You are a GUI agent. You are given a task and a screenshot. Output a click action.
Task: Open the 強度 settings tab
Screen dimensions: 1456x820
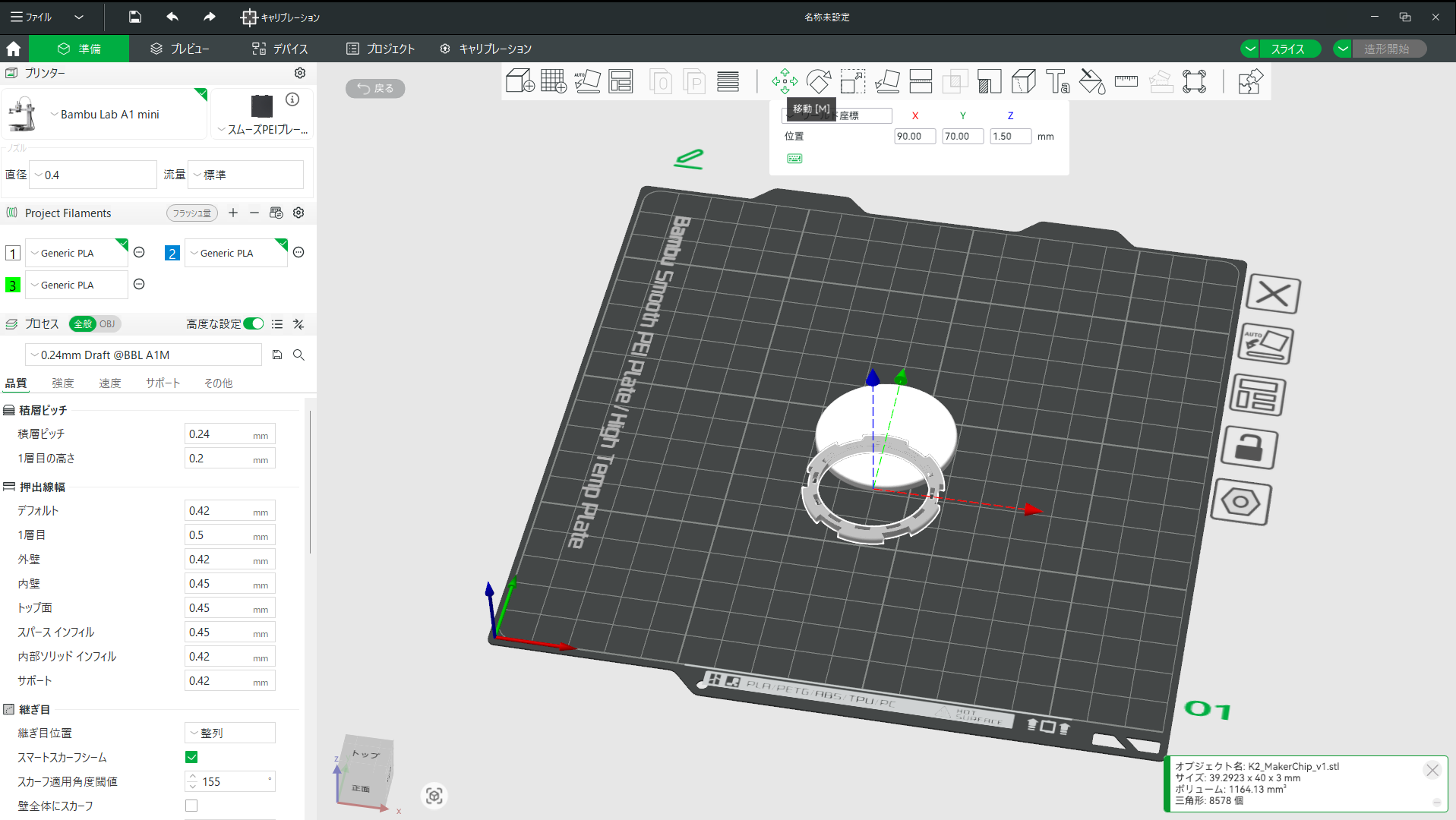(x=63, y=383)
